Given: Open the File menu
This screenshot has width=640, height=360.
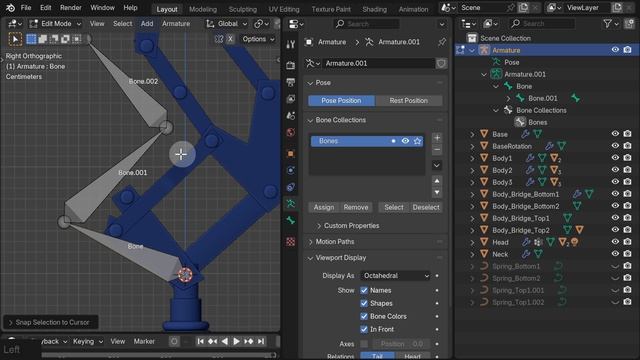Looking at the screenshot, I should click(x=26, y=8).
